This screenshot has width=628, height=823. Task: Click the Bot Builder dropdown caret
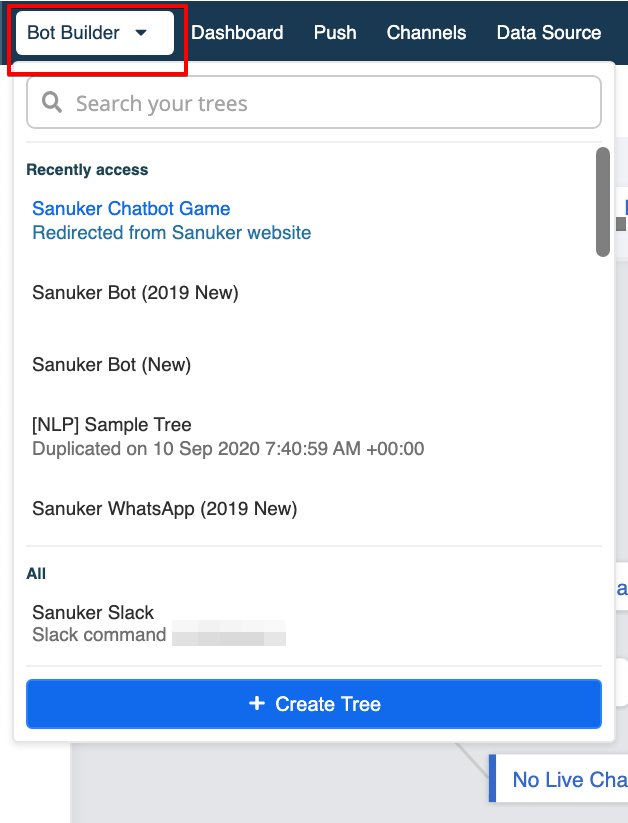click(141, 33)
